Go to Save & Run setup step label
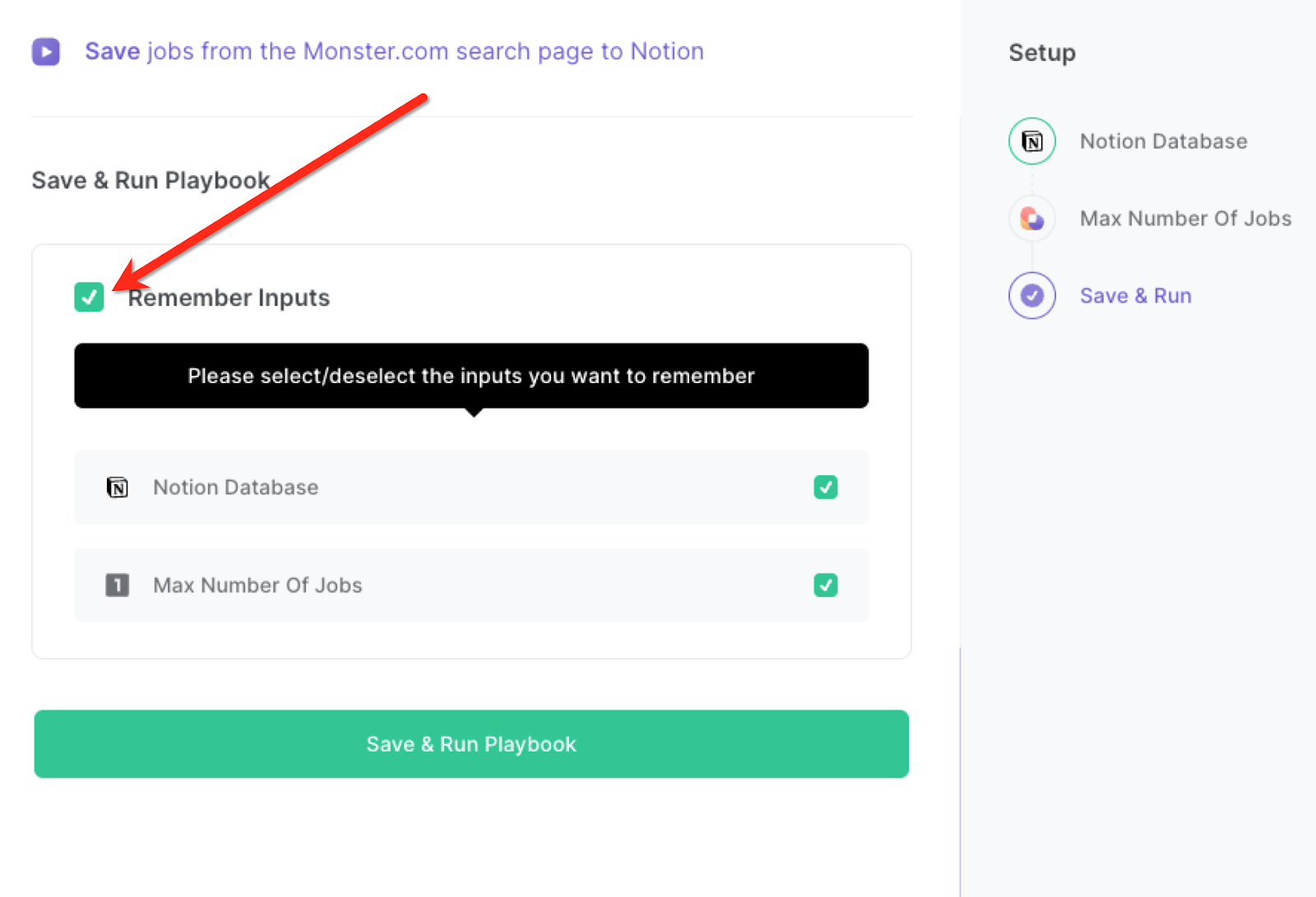This screenshot has height=897, width=1316. 1135,296
